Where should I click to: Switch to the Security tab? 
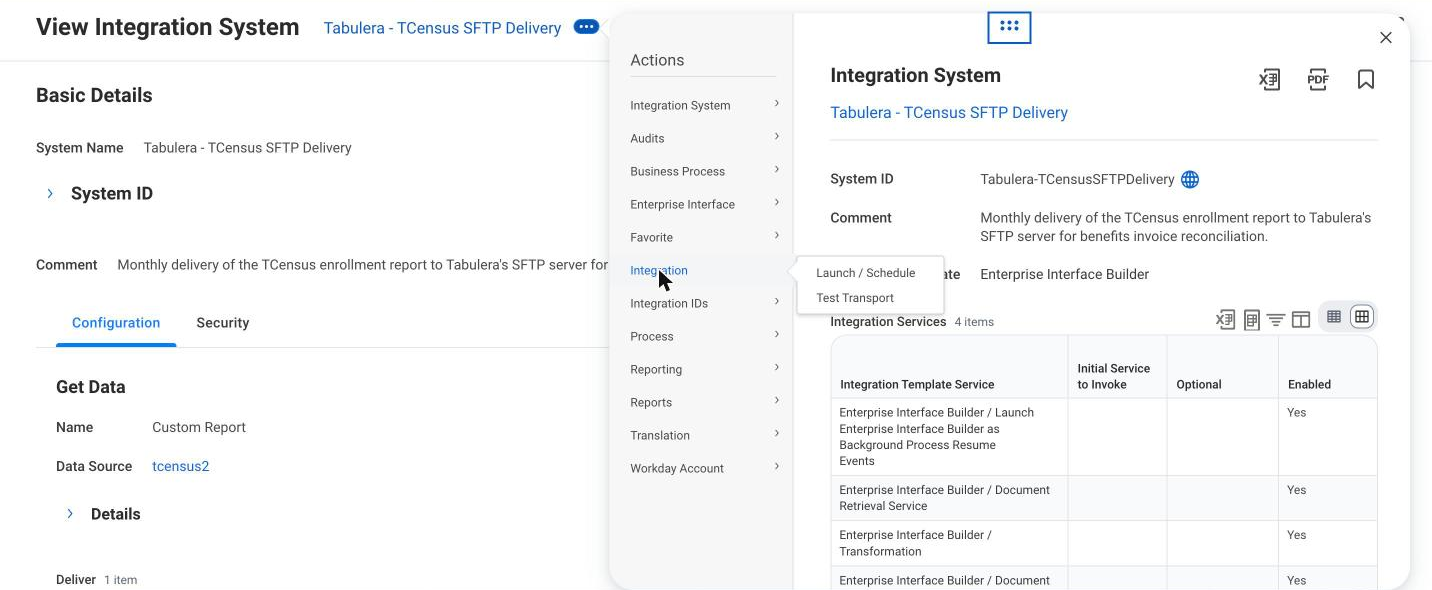pyautogui.click(x=222, y=323)
